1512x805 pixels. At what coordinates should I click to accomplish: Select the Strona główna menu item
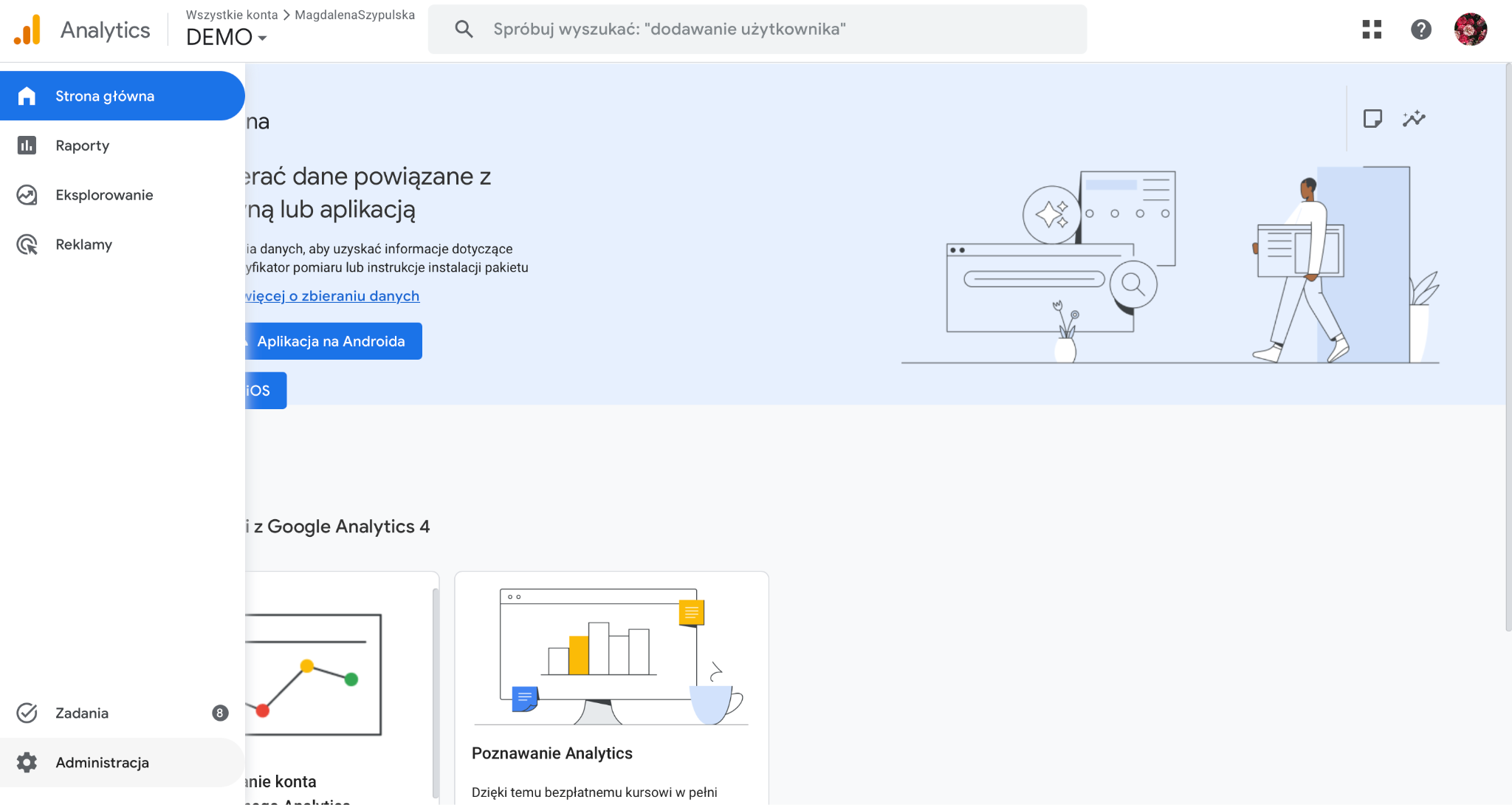point(122,96)
